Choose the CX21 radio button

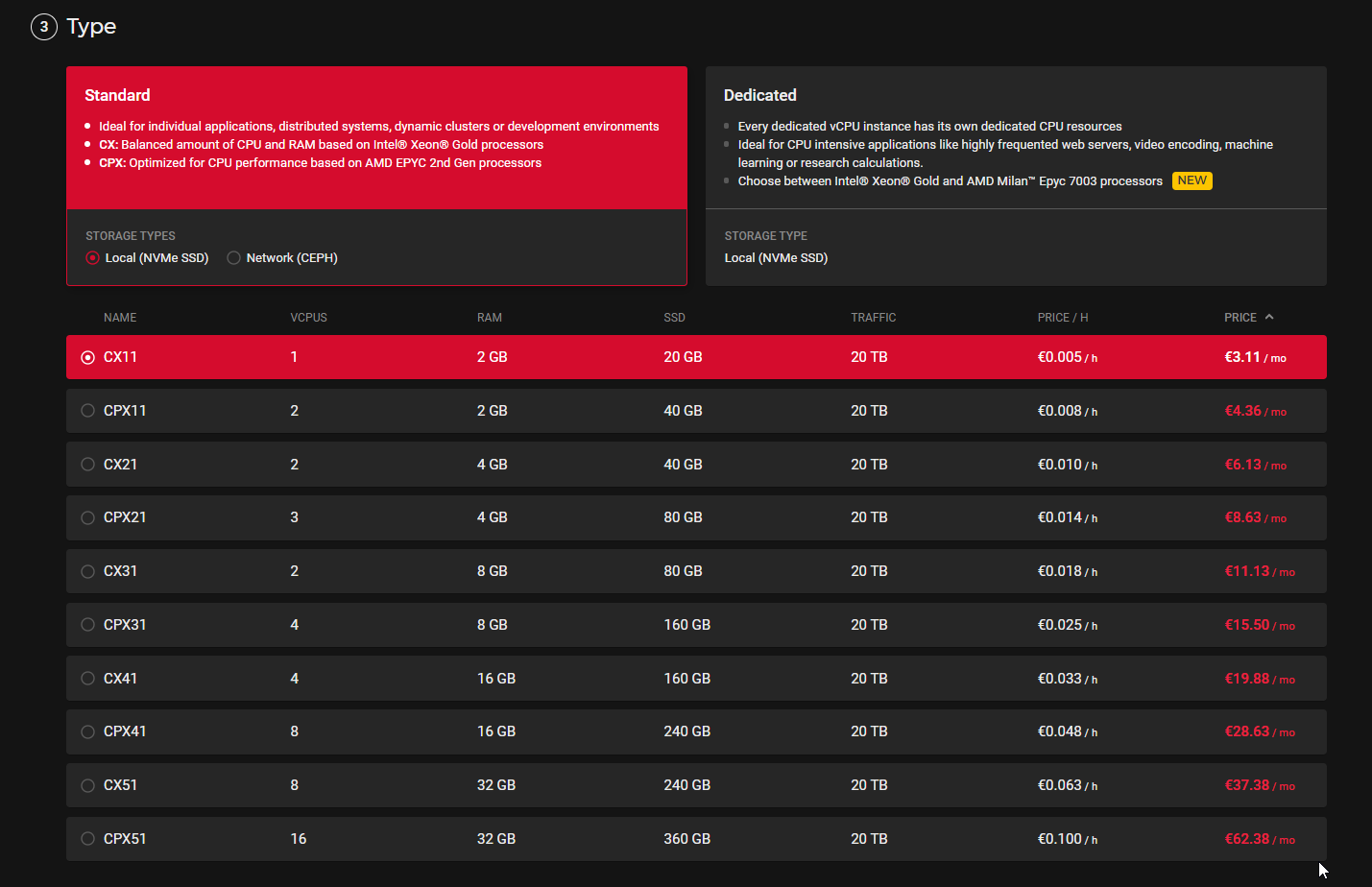coord(87,465)
